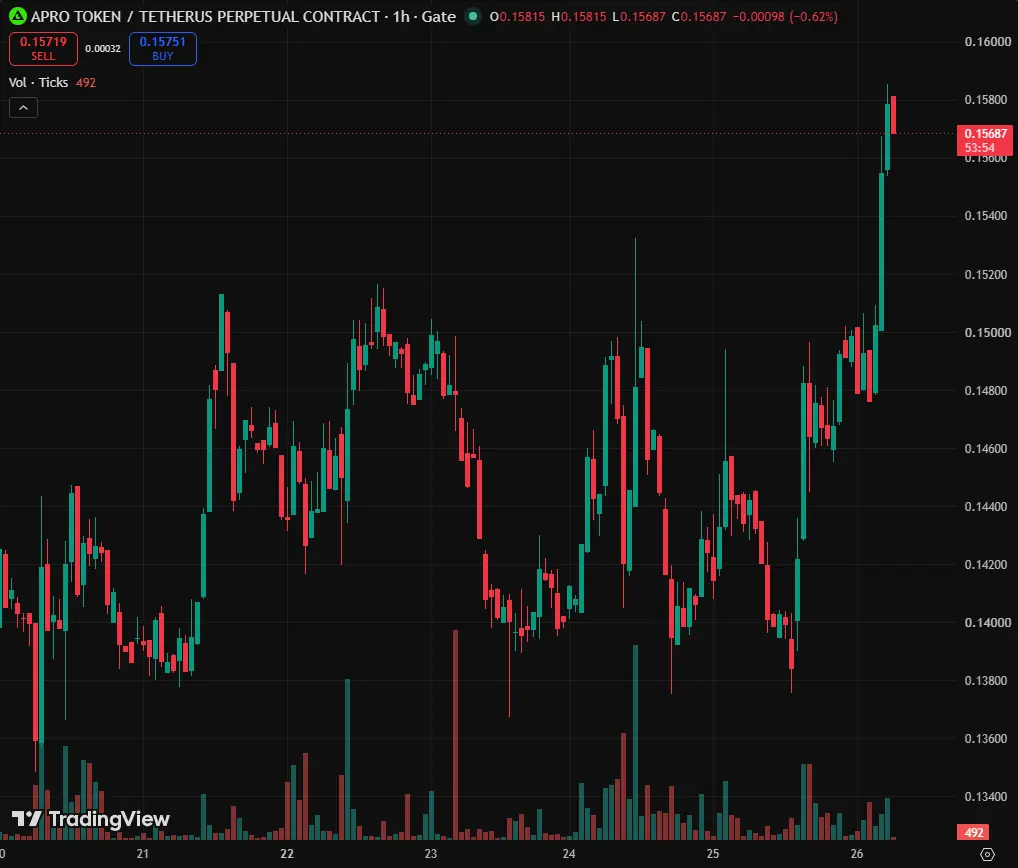This screenshot has width=1018, height=868.
Task: Click the 0.13400 price scale label
Action: click(987, 797)
